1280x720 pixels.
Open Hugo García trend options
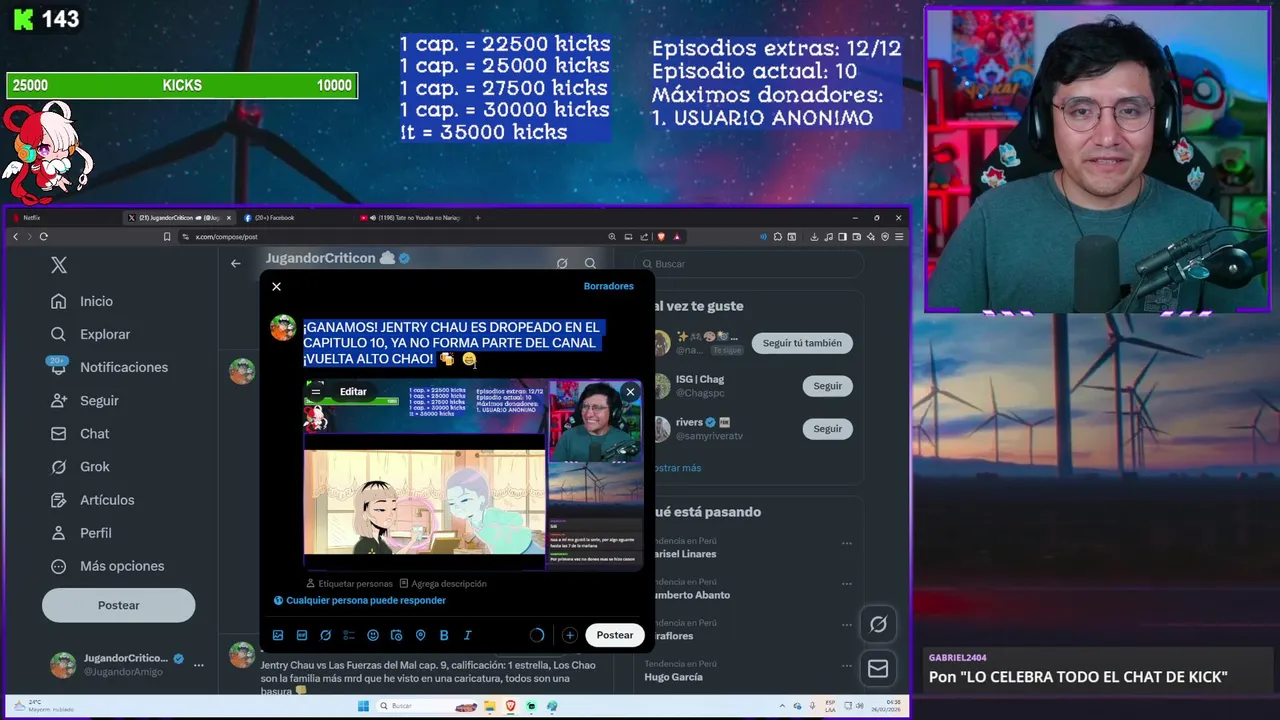coord(847,666)
